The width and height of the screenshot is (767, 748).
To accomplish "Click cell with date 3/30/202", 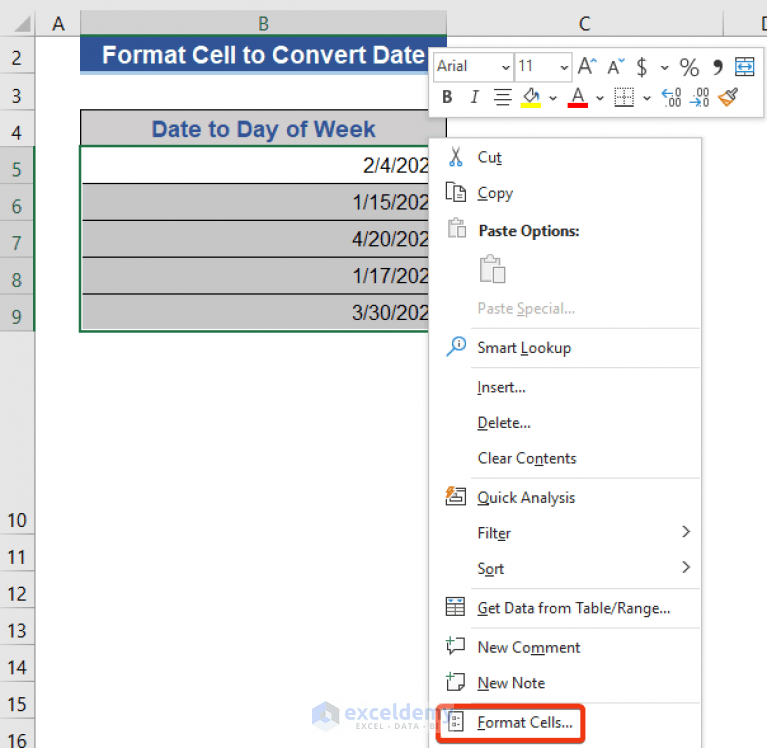I will click(255, 312).
